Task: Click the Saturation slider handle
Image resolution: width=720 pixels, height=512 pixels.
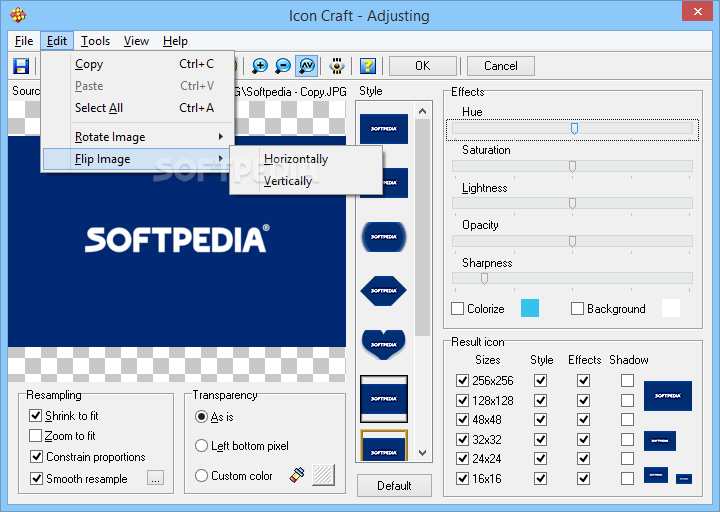Action: click(572, 166)
